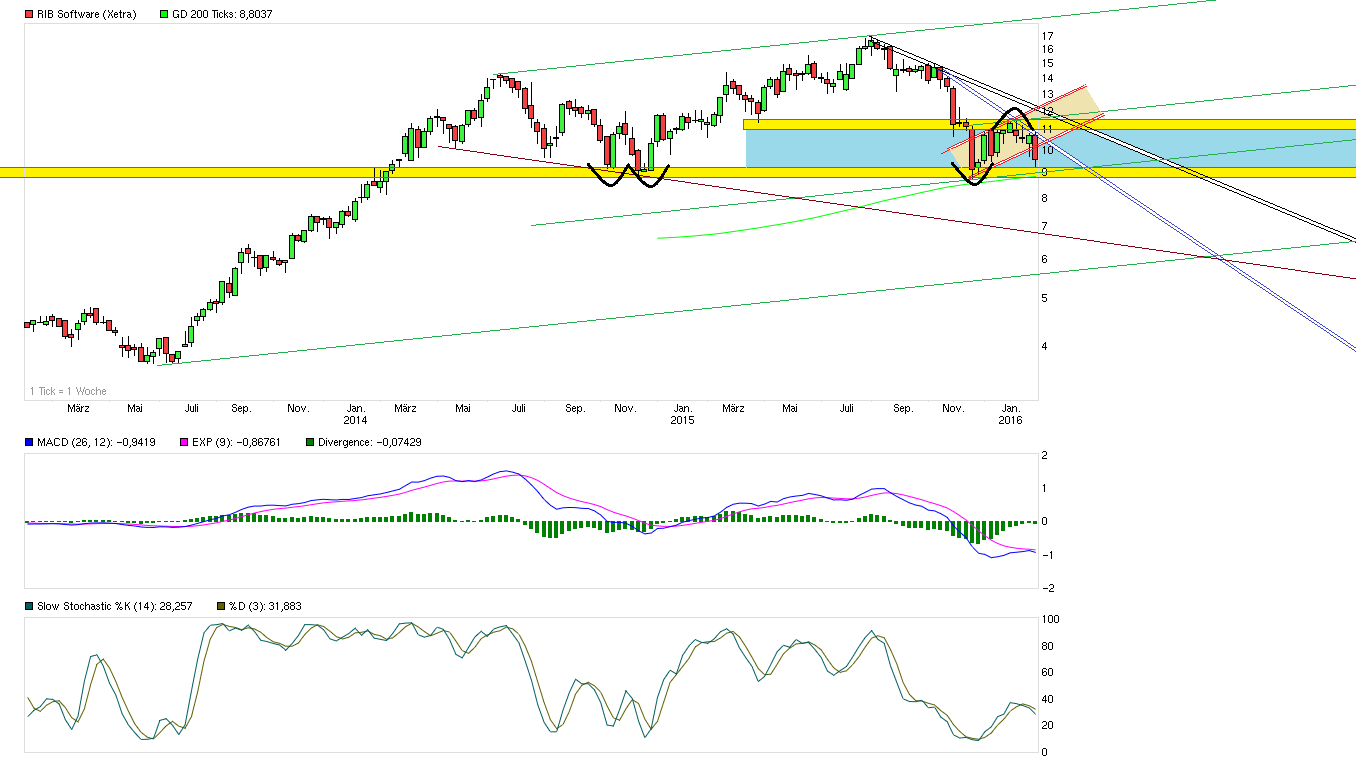Click the 7 value on price axis

pyautogui.click(x=1044, y=227)
